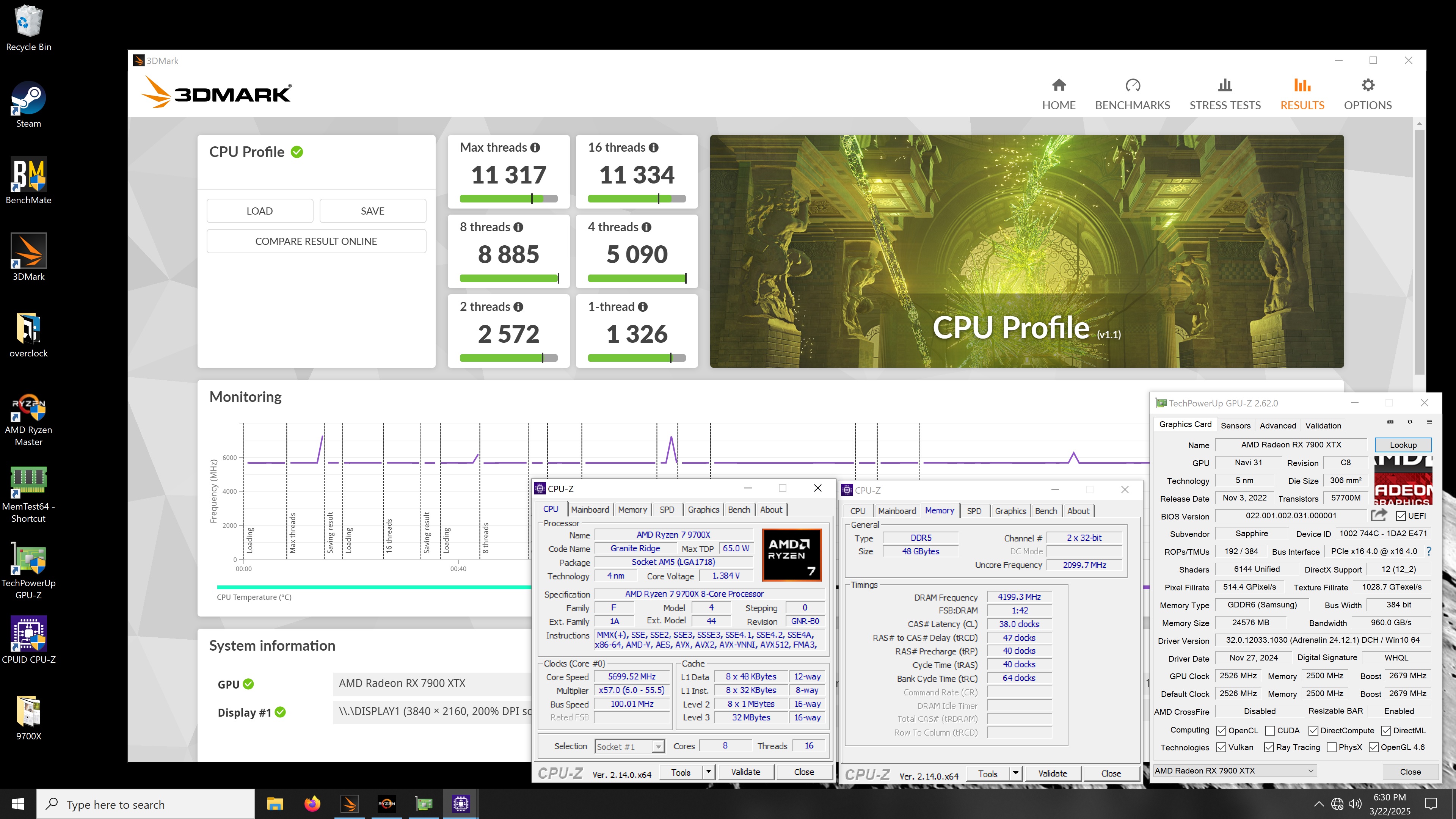Open the OPTIONS section in 3DMark
Viewport: 1456px width, 819px height.
point(1368,94)
